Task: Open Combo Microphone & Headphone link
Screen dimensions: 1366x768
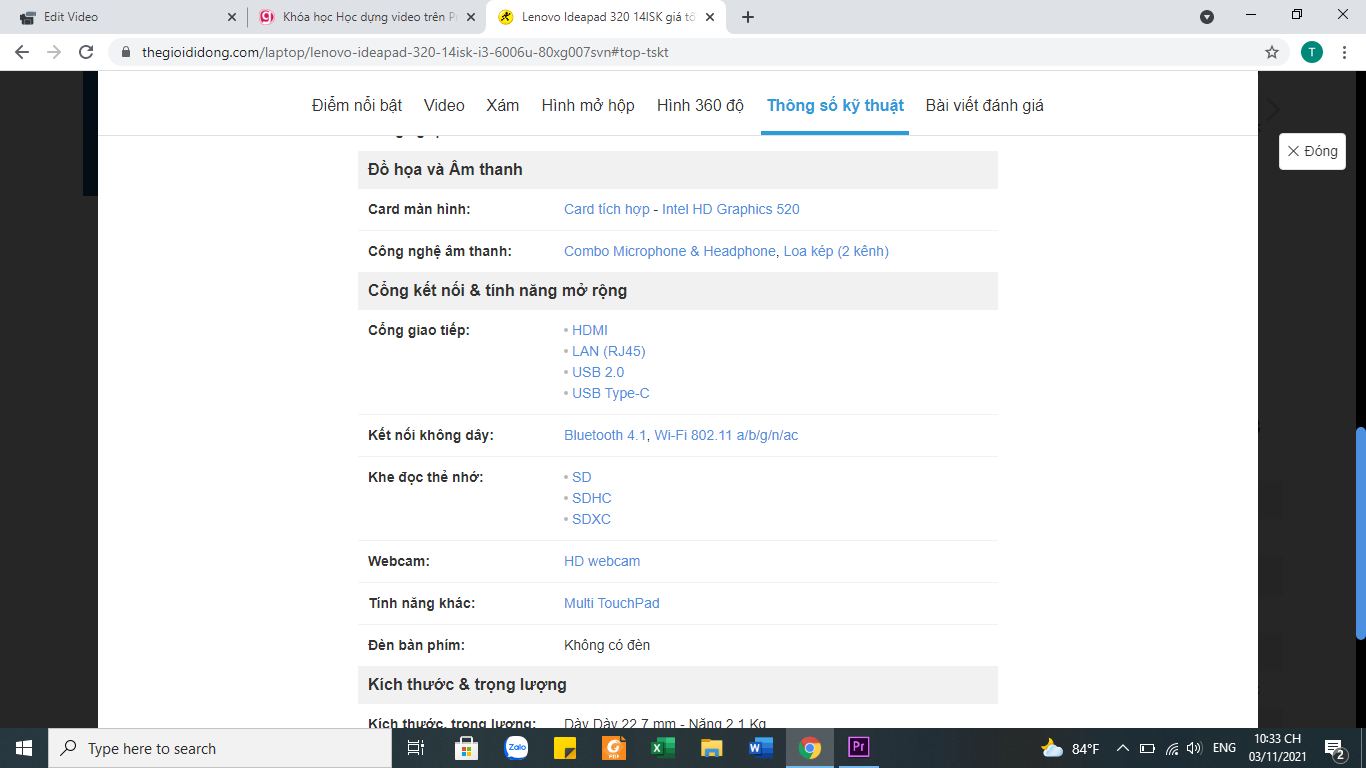Action: (x=670, y=251)
